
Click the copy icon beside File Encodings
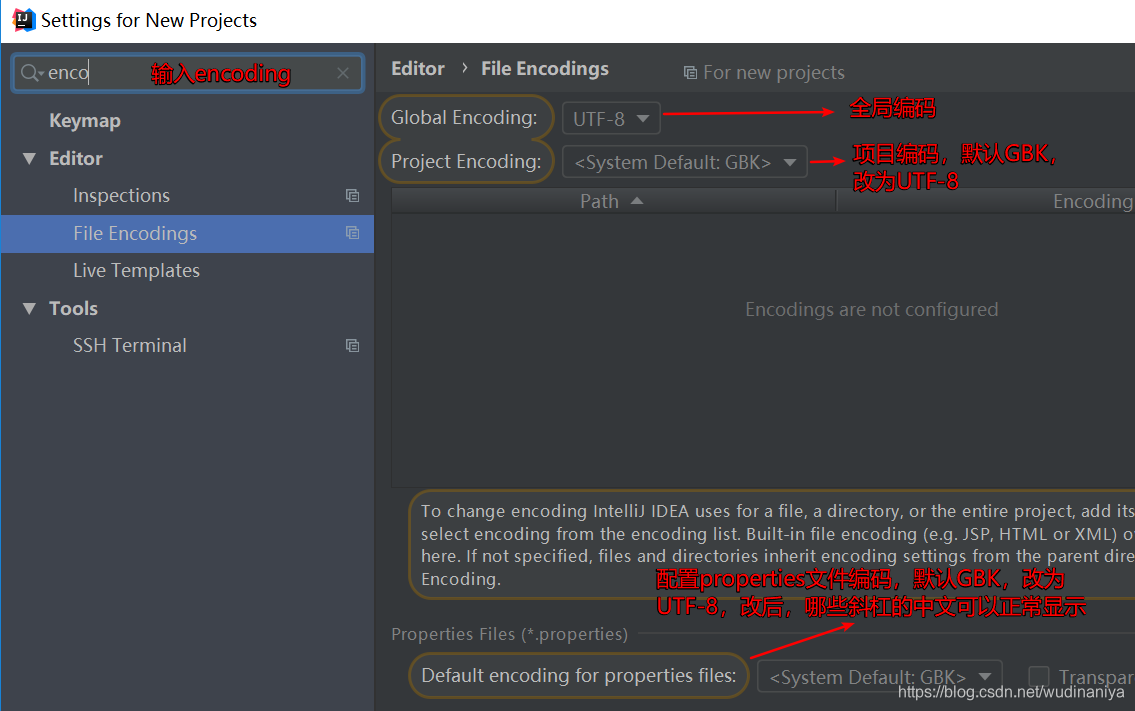coord(353,232)
